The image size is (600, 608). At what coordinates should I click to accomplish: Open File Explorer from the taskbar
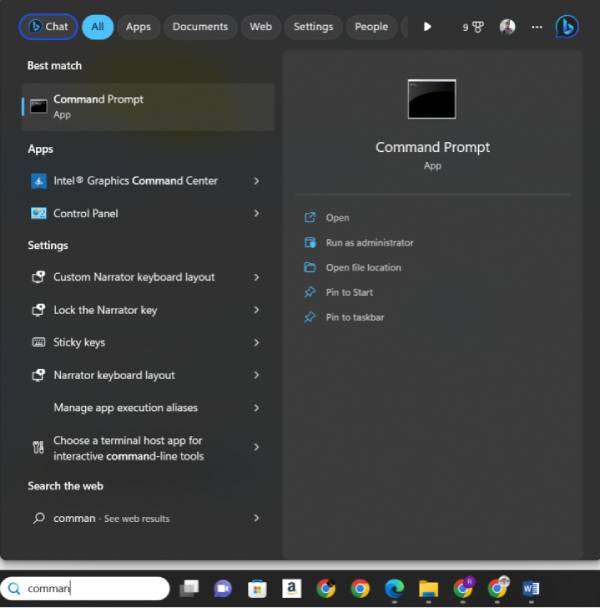point(429,589)
